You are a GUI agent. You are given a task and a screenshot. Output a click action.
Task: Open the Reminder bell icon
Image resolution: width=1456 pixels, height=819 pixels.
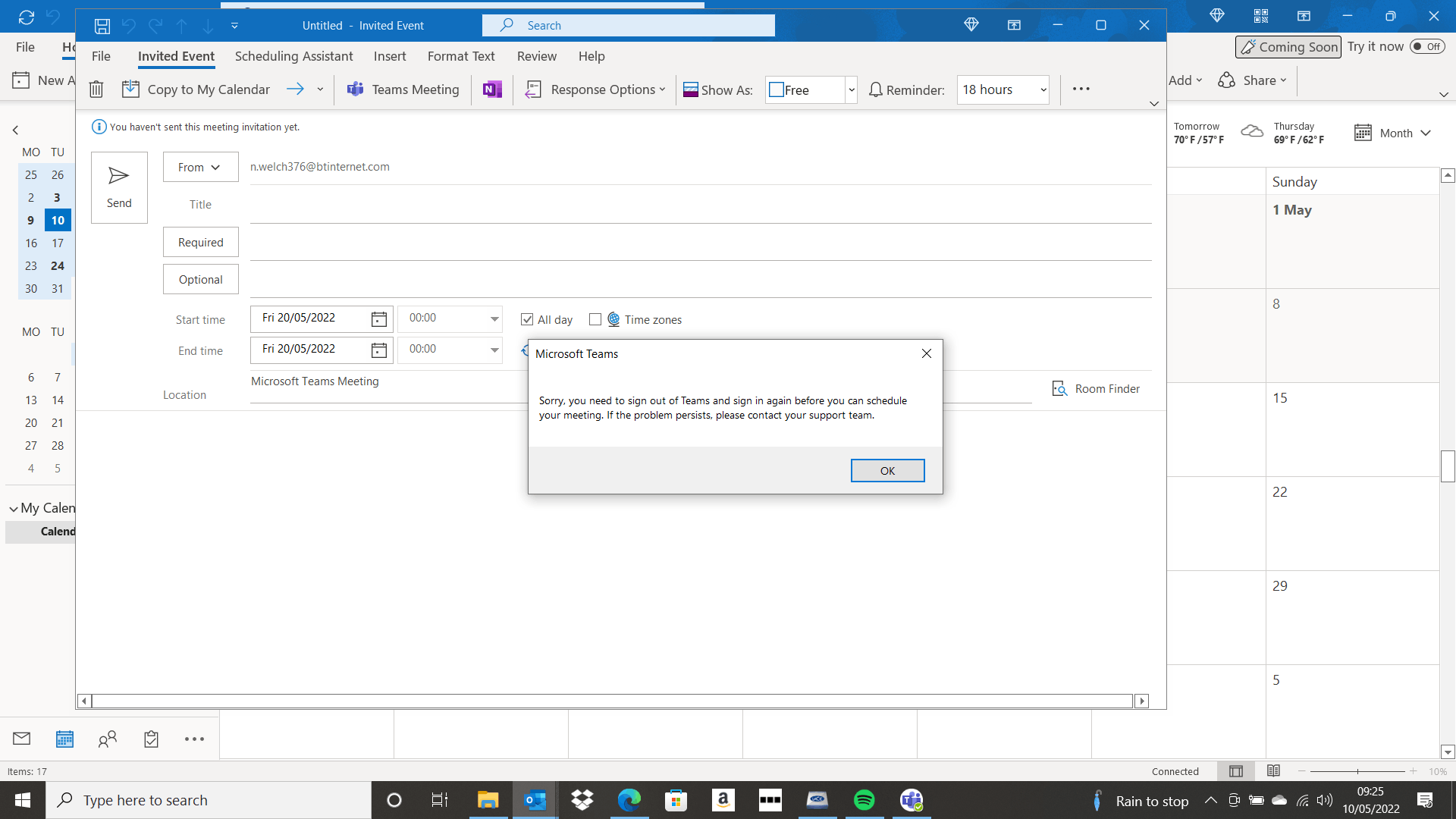point(876,89)
